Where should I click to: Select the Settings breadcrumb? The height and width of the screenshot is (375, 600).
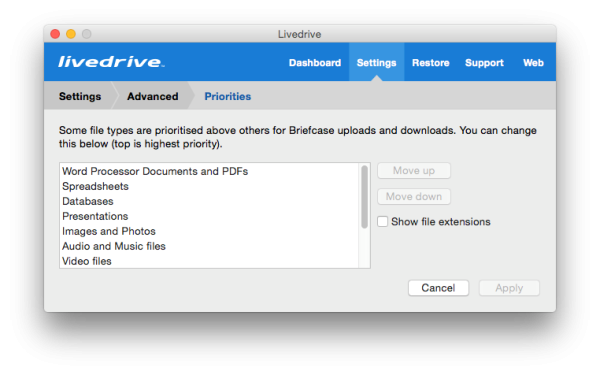click(80, 96)
